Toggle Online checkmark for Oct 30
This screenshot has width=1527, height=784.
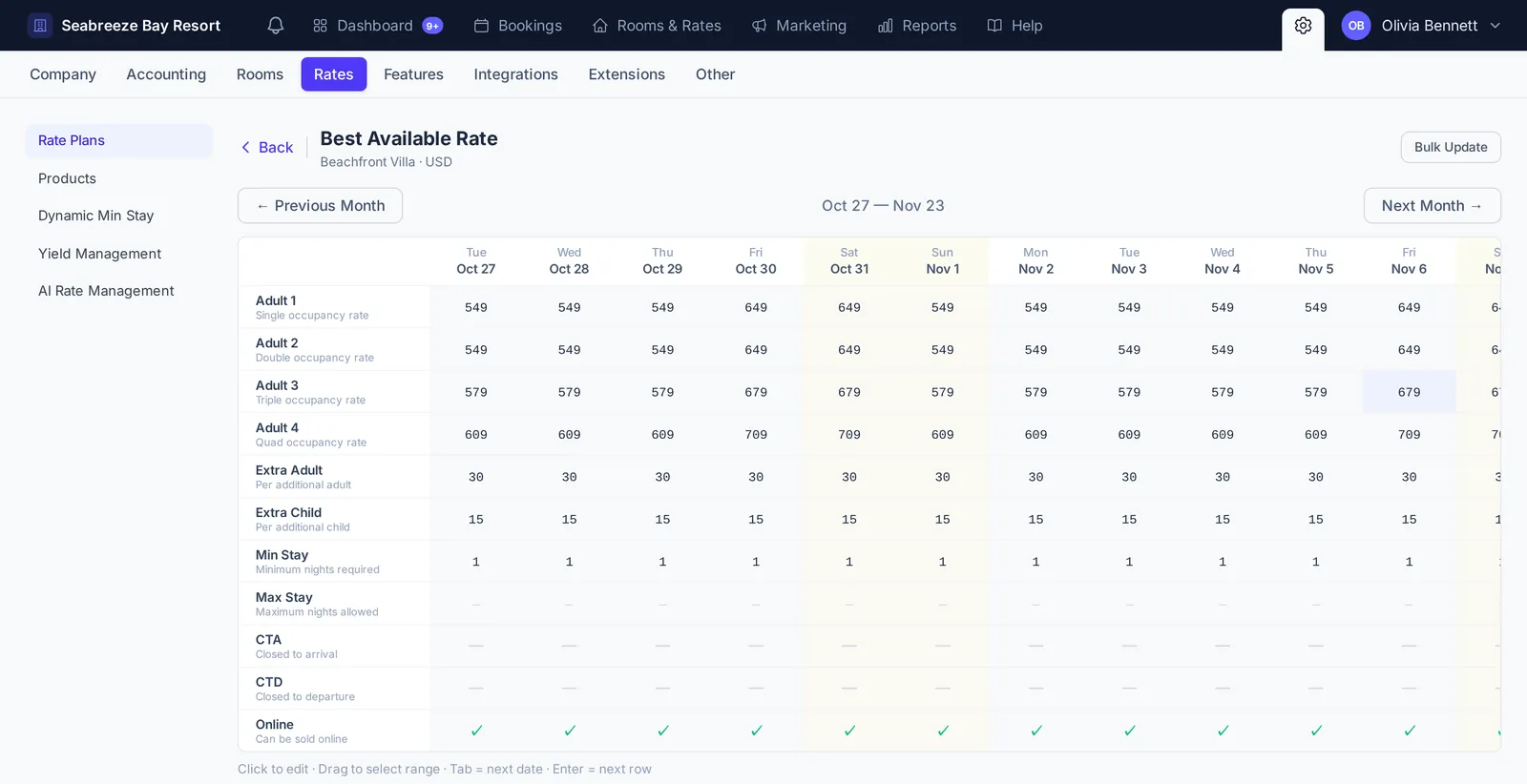click(756, 731)
